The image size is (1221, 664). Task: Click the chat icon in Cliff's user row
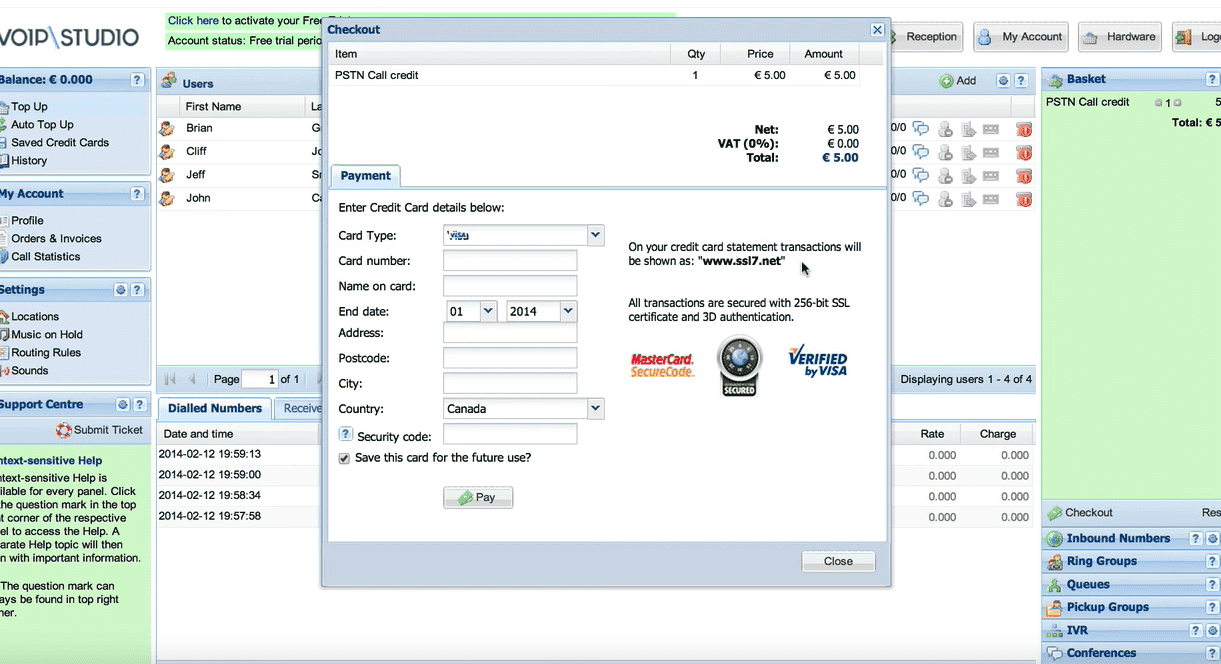click(x=920, y=152)
